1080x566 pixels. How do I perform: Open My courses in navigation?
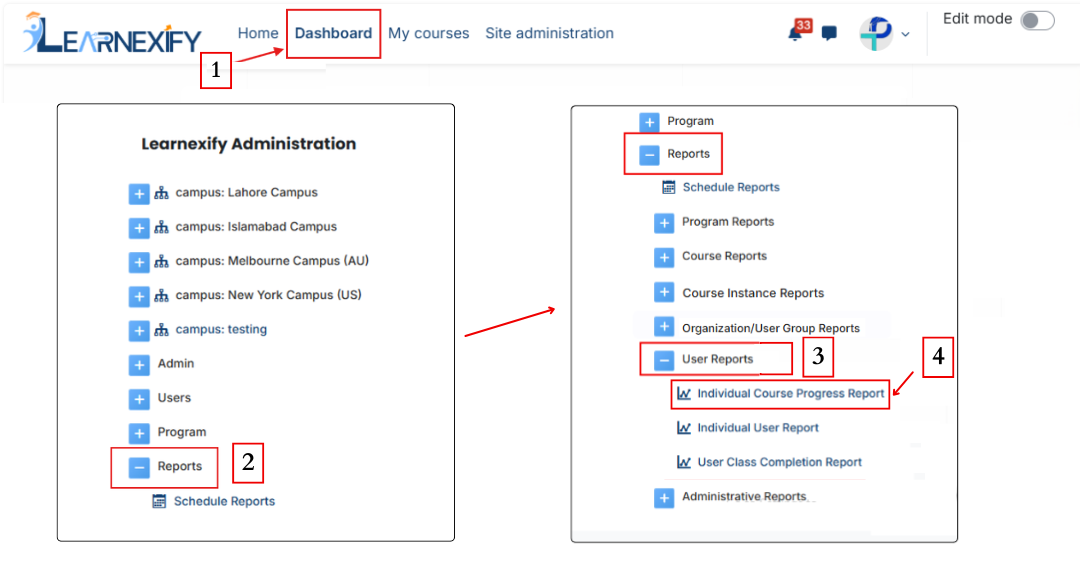[x=428, y=33]
